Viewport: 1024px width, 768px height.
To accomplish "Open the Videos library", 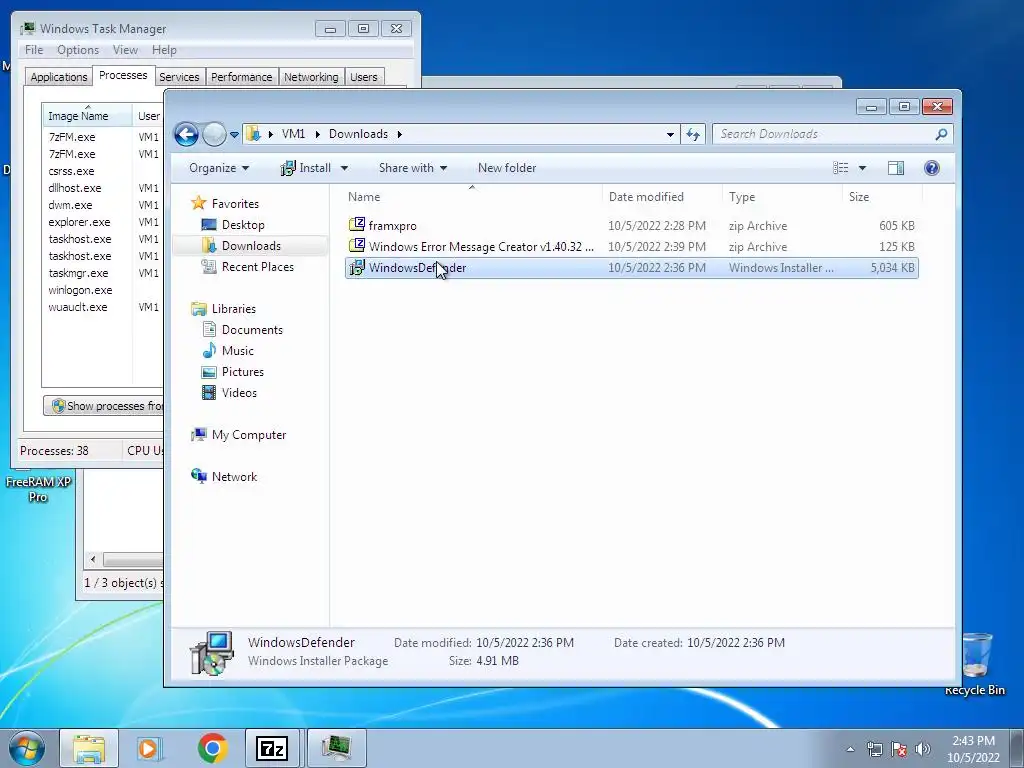I will point(239,392).
